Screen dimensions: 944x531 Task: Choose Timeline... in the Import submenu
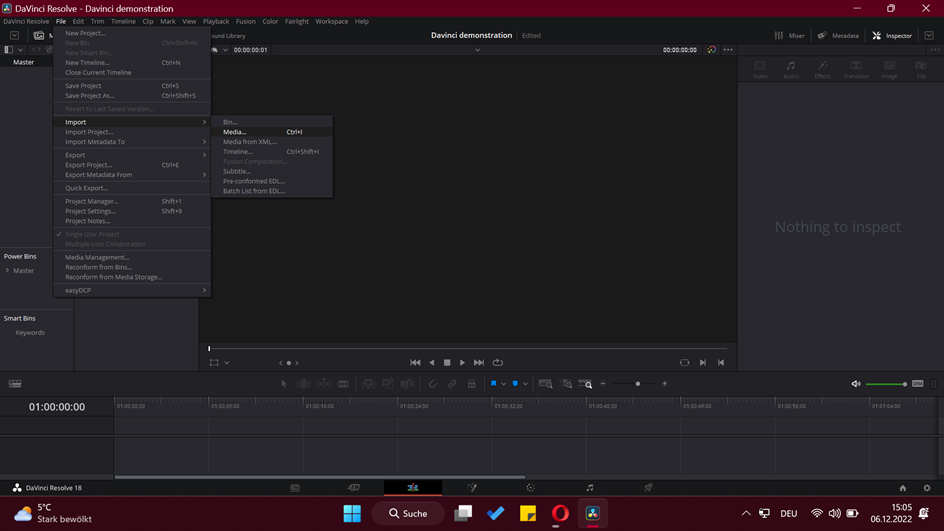(272, 152)
